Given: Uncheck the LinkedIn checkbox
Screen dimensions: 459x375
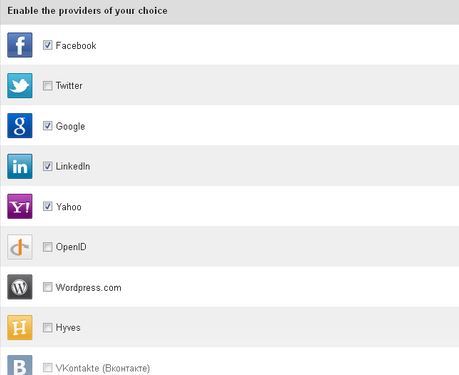Looking at the screenshot, I should (x=48, y=166).
